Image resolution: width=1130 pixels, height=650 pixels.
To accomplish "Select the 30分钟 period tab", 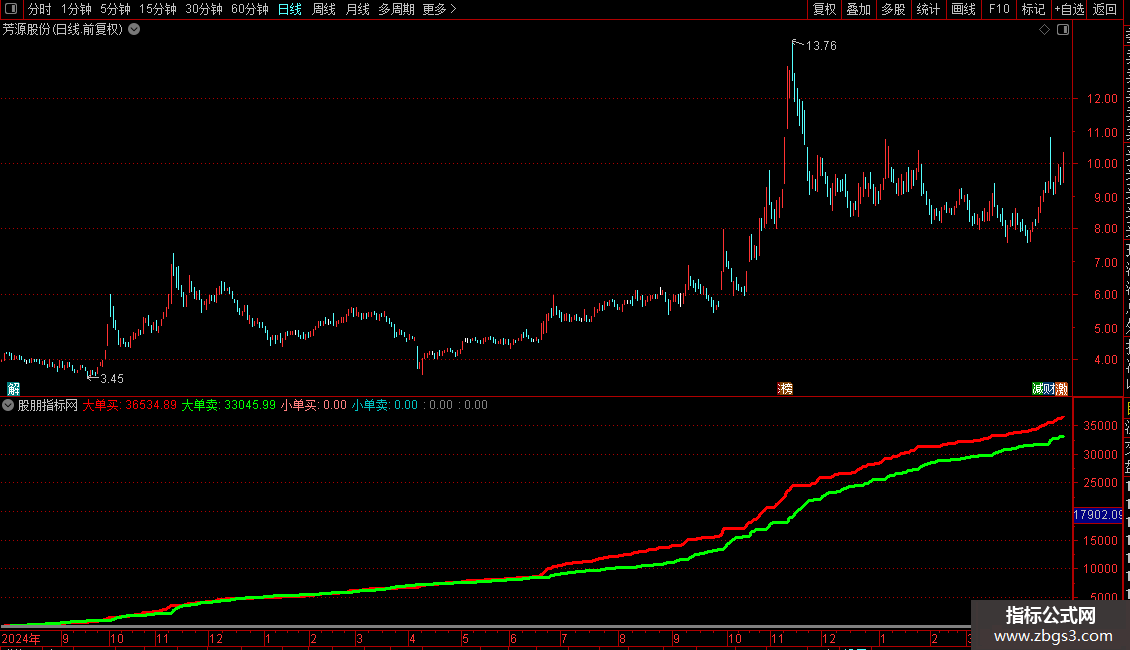I will point(204,9).
